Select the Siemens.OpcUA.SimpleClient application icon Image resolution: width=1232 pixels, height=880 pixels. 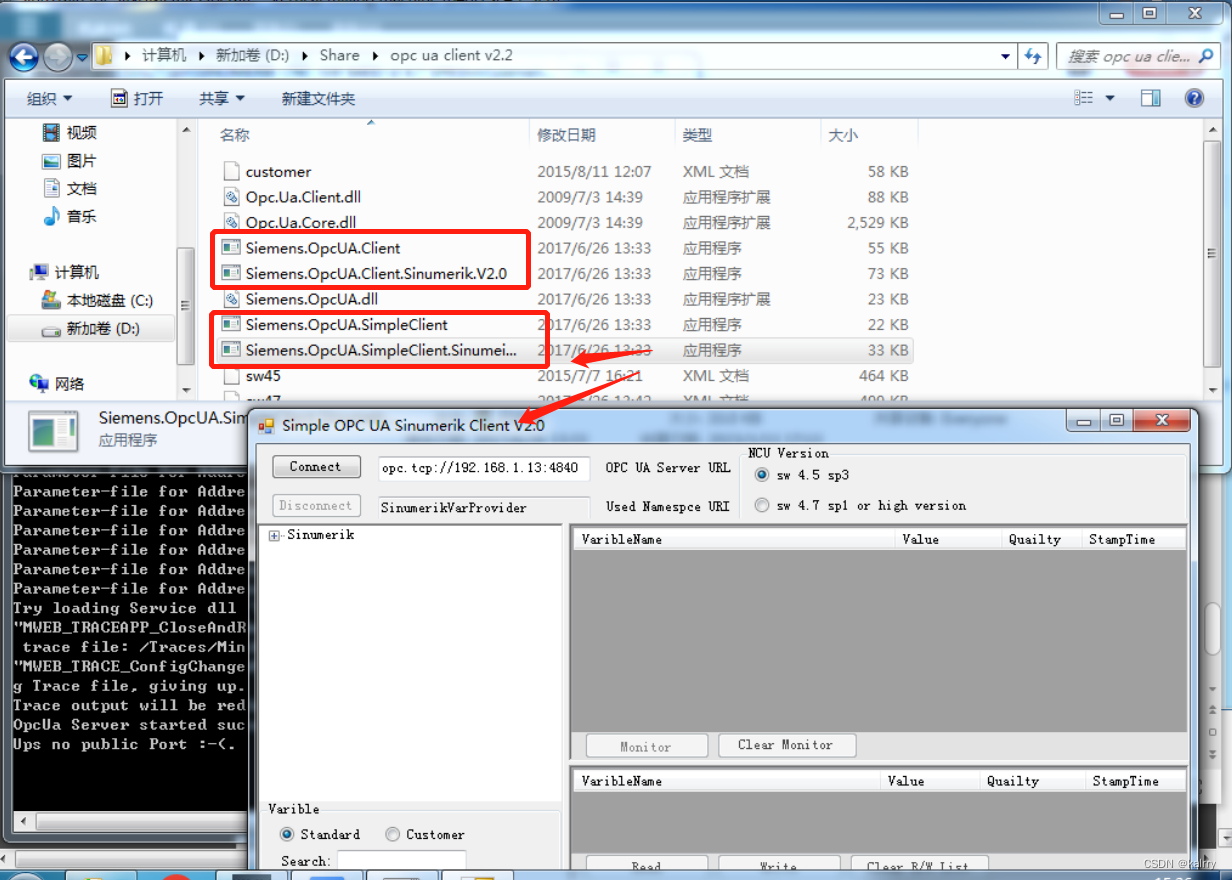coord(231,324)
